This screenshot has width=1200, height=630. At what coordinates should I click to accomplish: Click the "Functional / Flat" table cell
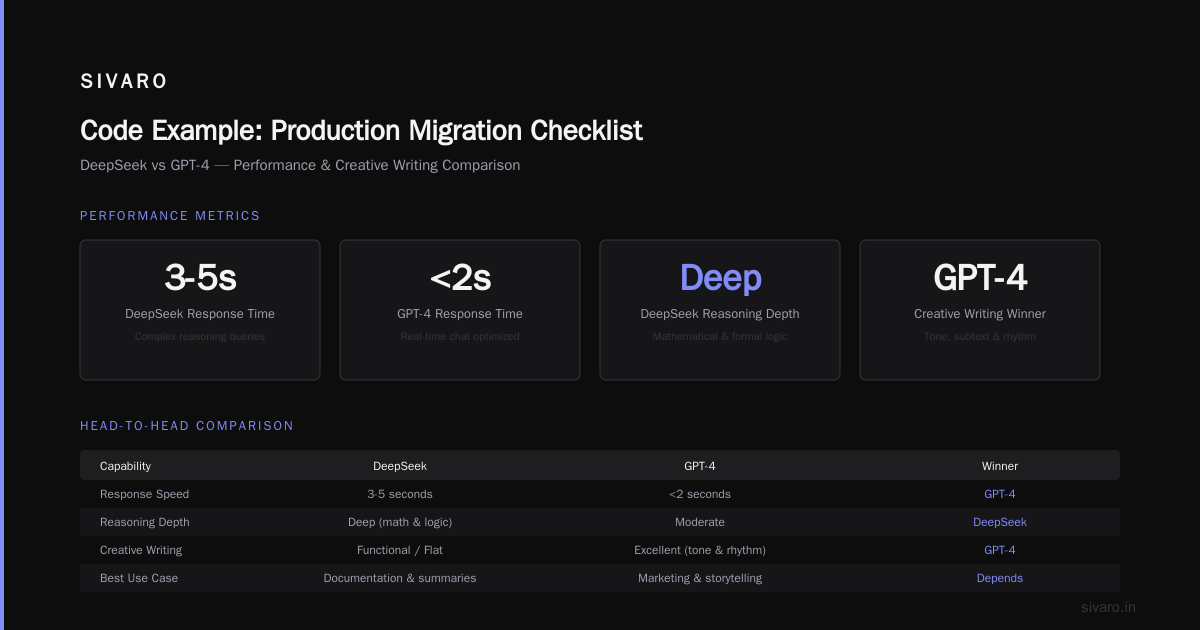point(400,550)
